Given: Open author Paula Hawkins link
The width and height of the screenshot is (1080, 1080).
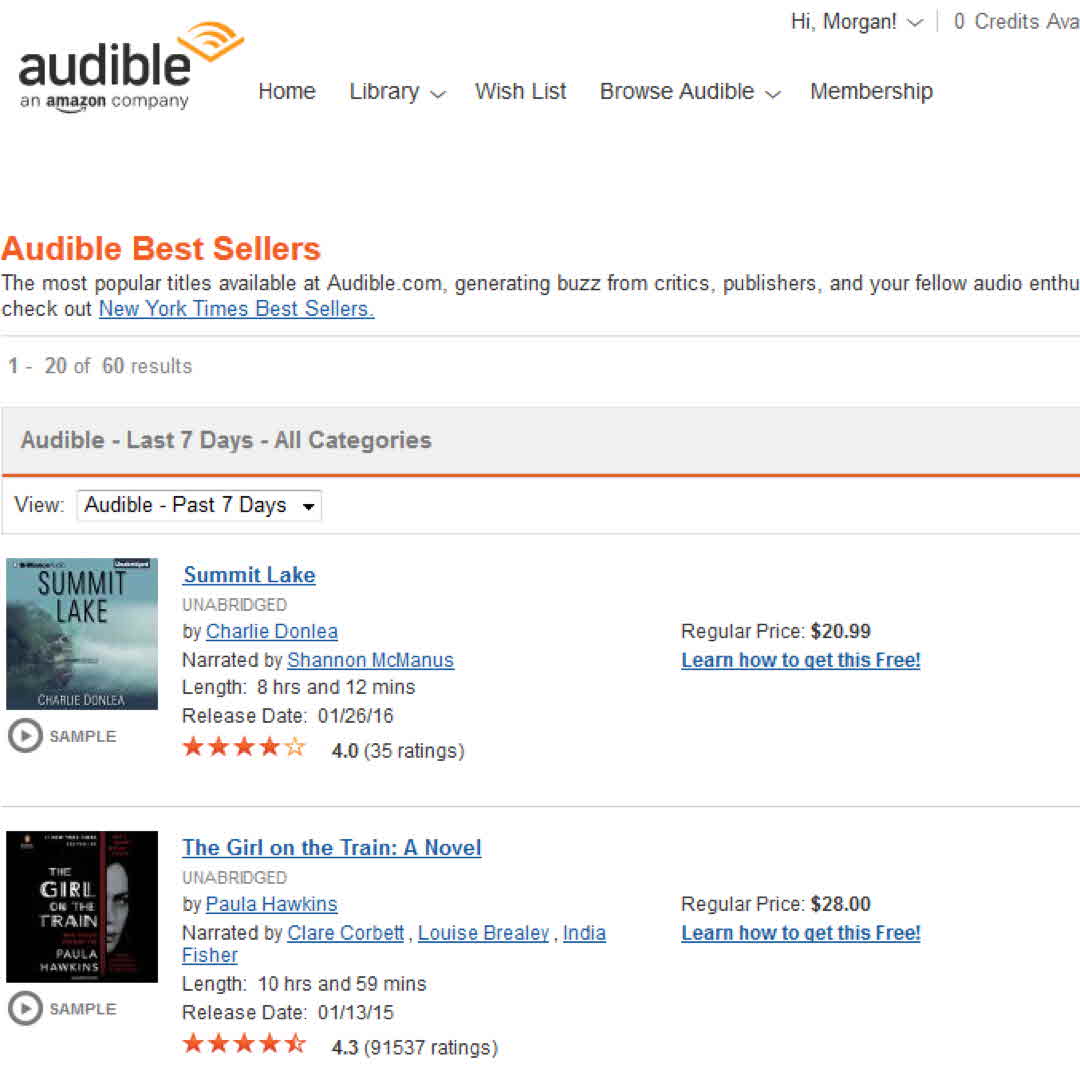Looking at the screenshot, I should pos(272,905).
